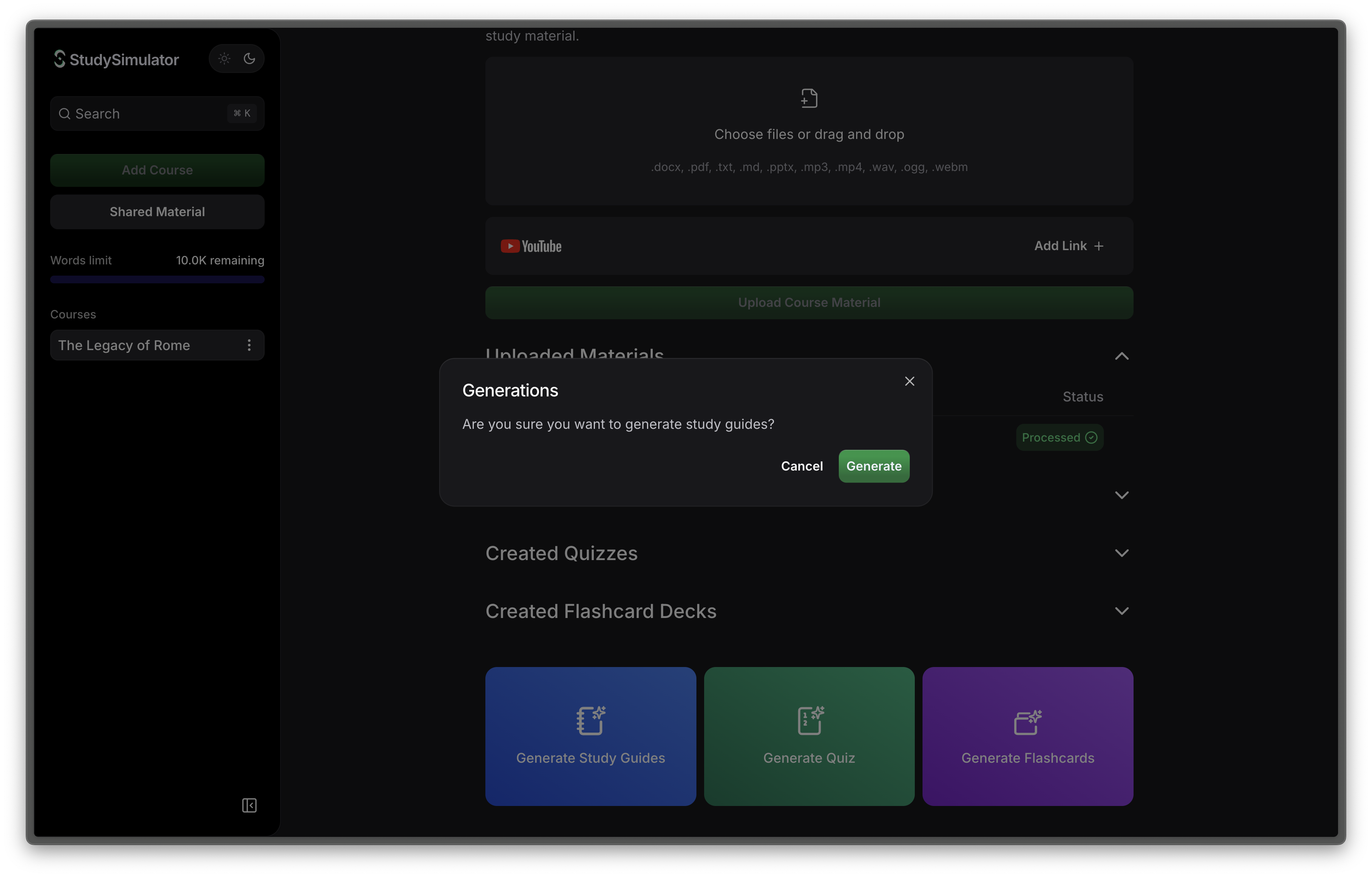Viewport: 1372px width, 877px height.
Task: Expand the Created Flashcard Decks section
Action: [1121, 611]
